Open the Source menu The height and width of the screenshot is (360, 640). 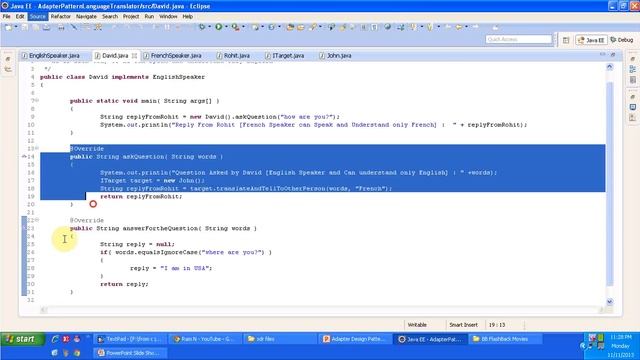[38, 16]
